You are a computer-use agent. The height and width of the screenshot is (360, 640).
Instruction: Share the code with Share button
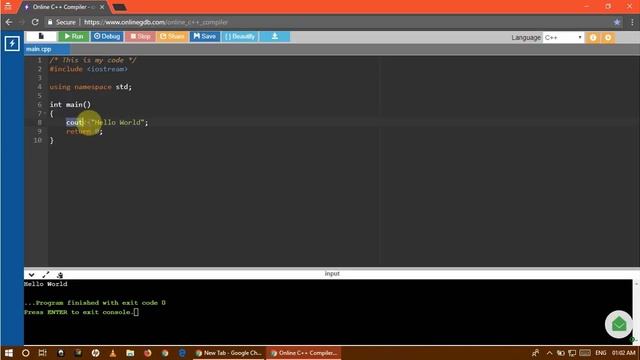[172, 36]
